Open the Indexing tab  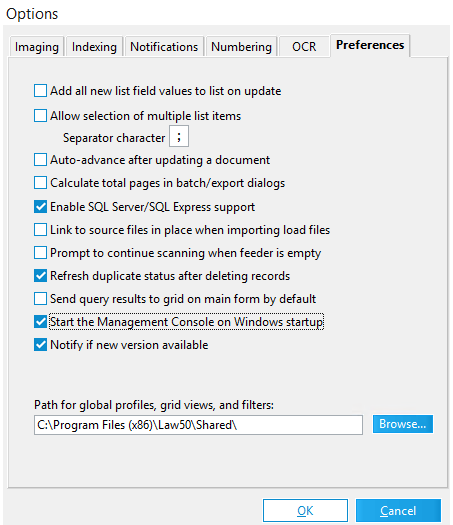[94, 47]
